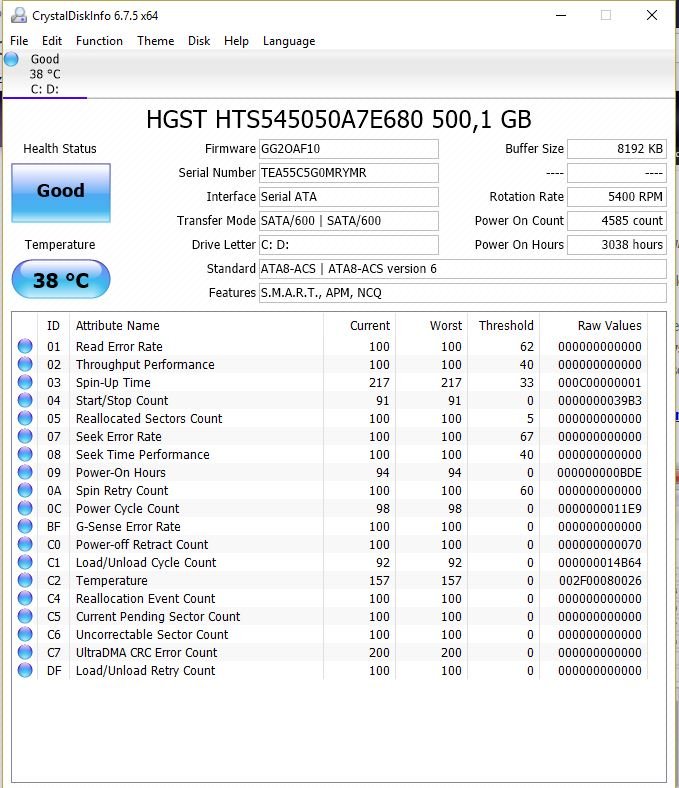Click the Current column header
Image resolution: width=679 pixels, height=788 pixels.
[x=360, y=326]
